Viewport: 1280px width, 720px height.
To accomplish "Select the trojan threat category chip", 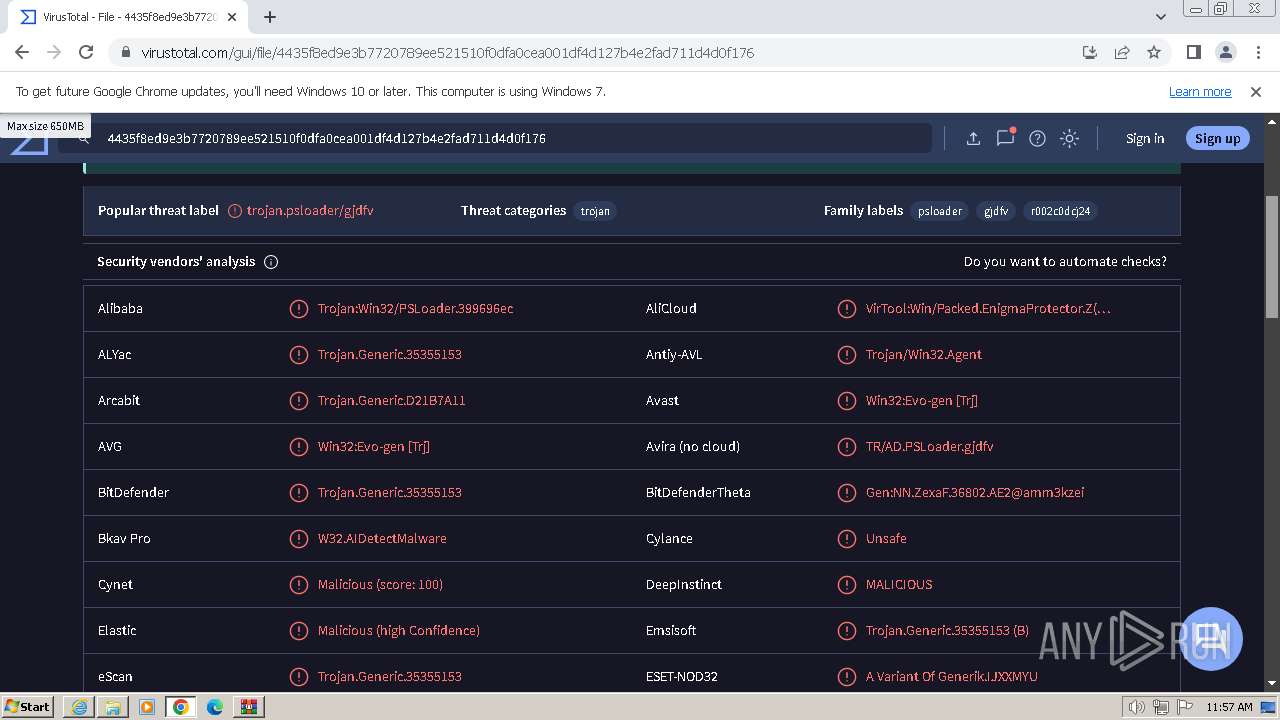I will pyautogui.click(x=595, y=211).
